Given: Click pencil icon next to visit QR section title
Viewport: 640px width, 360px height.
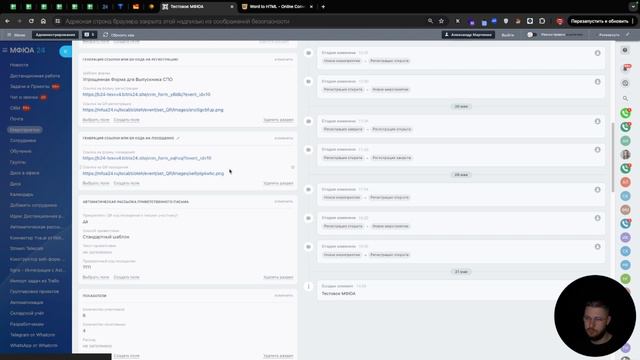Looking at the screenshot, I should (x=178, y=138).
